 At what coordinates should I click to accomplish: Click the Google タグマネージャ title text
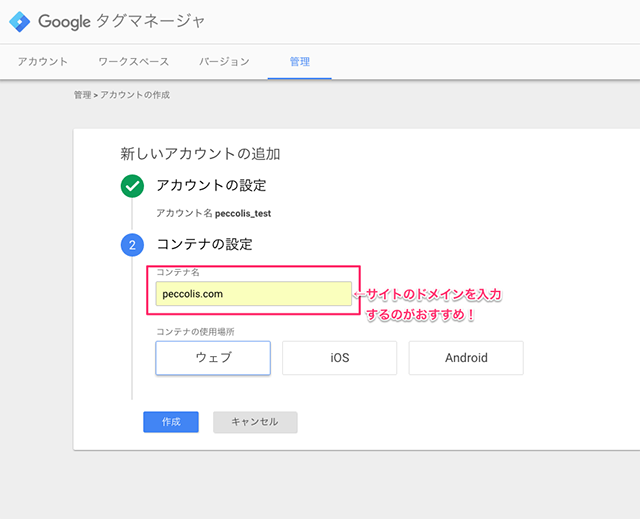click(122, 21)
